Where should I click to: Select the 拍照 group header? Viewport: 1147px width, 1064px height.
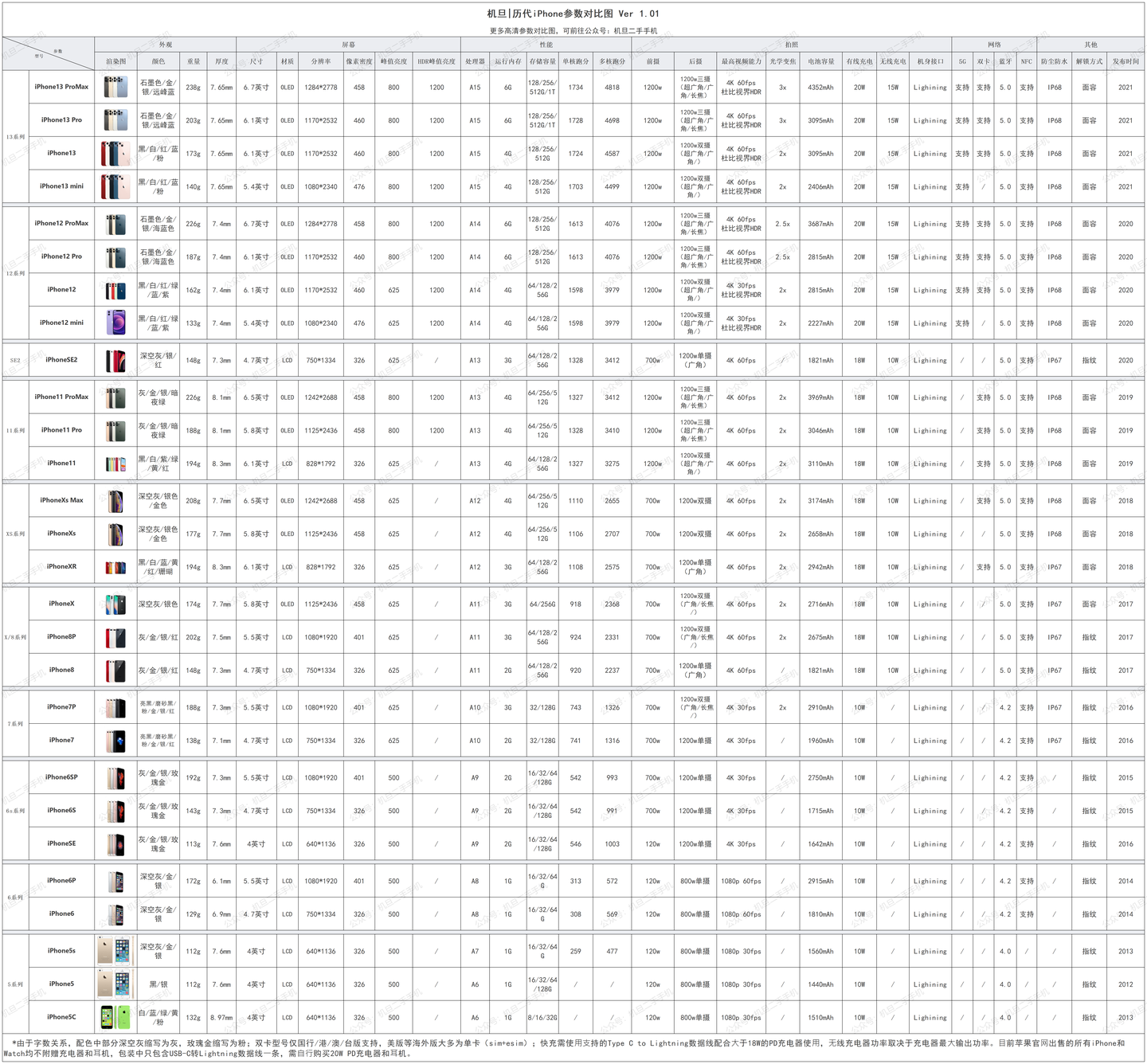pos(791,45)
